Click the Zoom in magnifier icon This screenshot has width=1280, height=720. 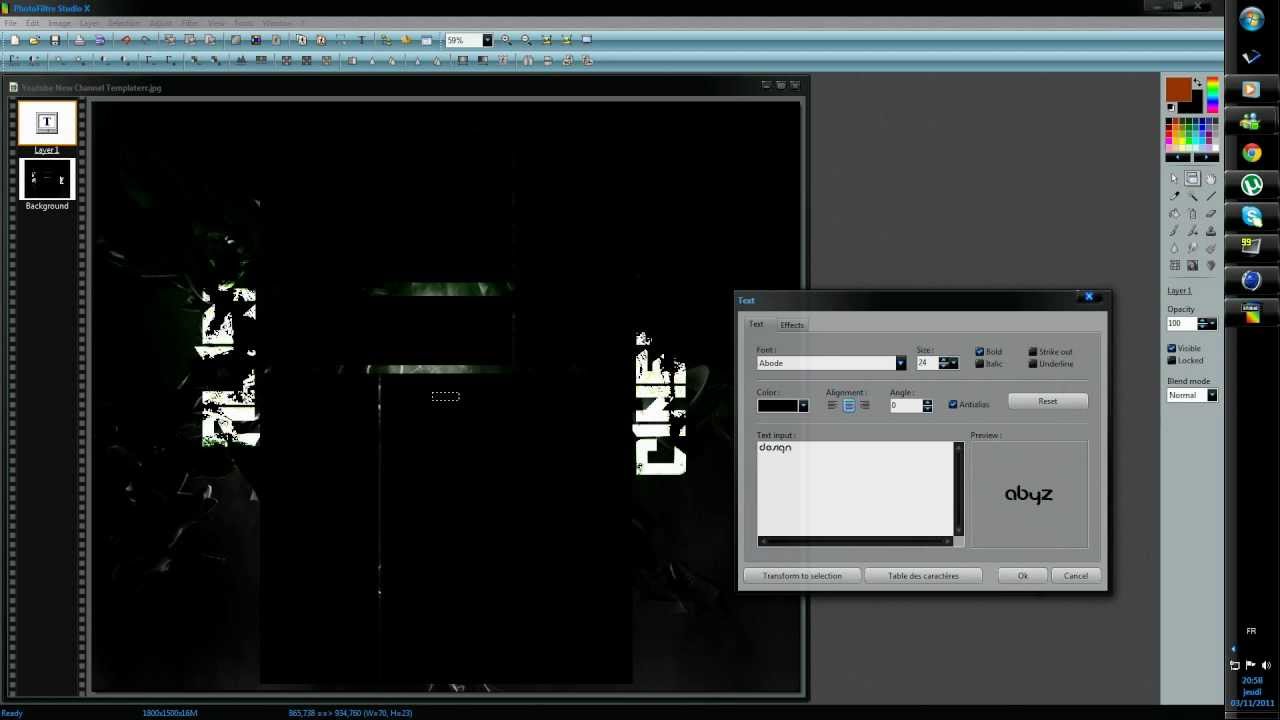point(506,40)
